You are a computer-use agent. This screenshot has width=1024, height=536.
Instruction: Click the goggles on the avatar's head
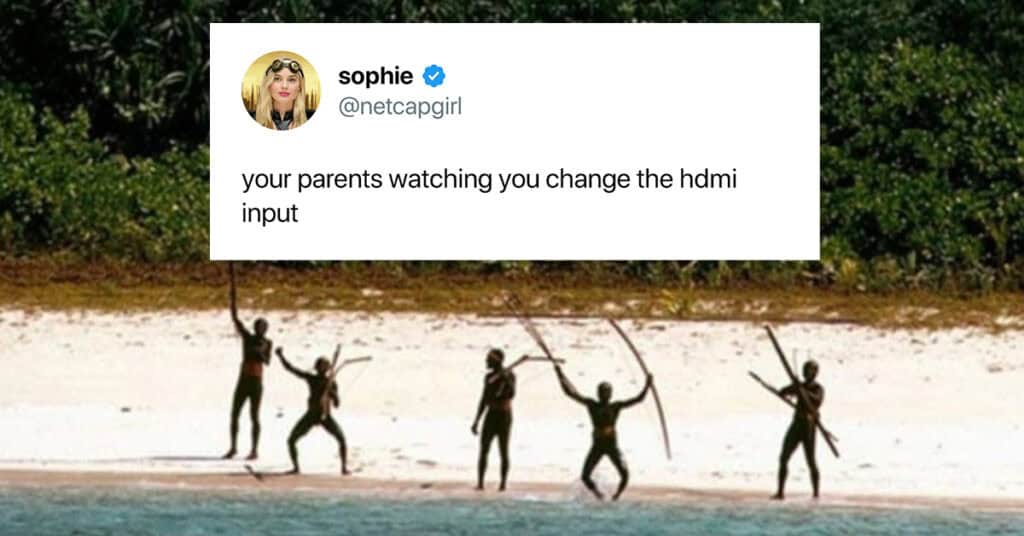pyautogui.click(x=285, y=65)
